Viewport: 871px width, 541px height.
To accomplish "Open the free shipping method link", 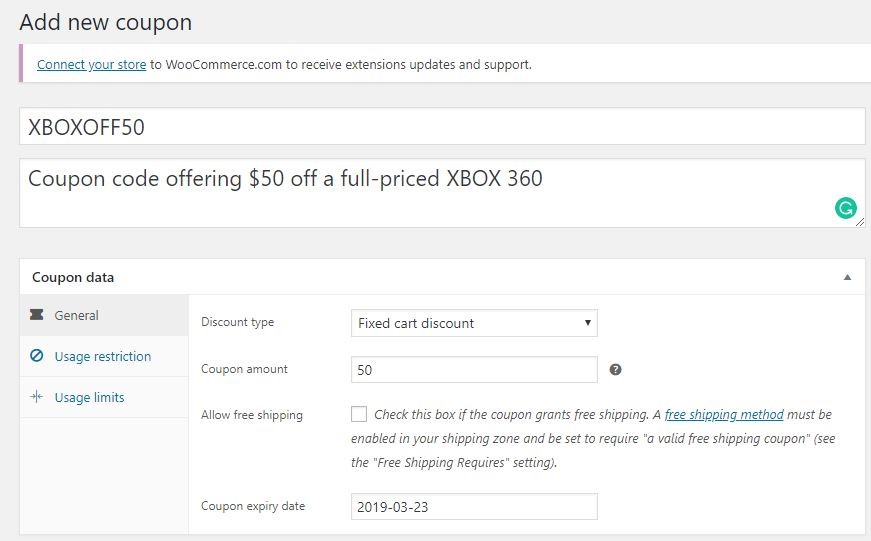I will pos(724,414).
